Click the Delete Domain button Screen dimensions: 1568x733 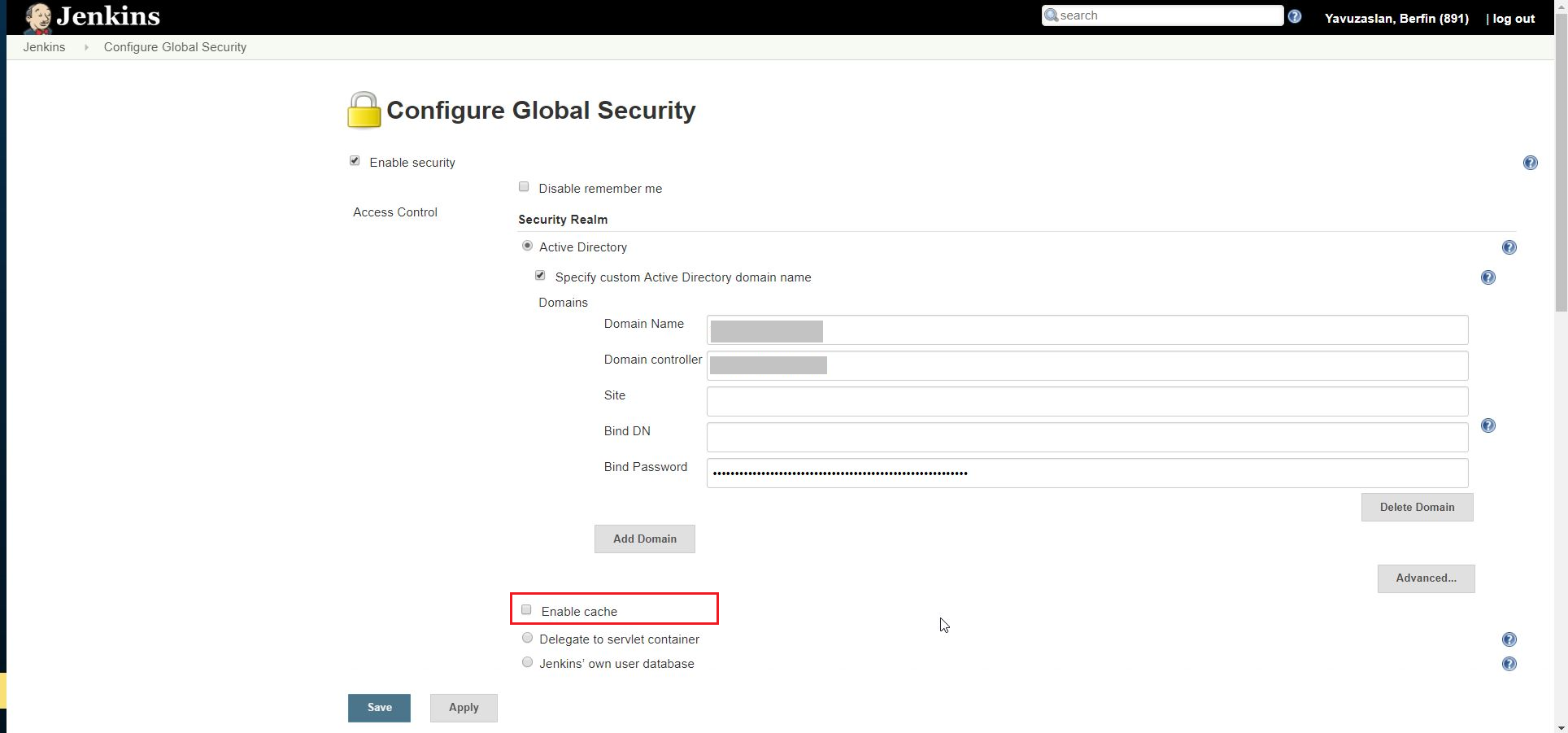tap(1417, 508)
